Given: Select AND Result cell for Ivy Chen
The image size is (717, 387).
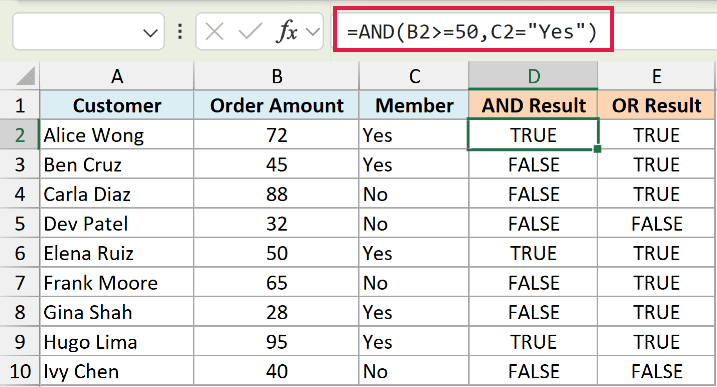Looking at the screenshot, I should click(533, 371).
